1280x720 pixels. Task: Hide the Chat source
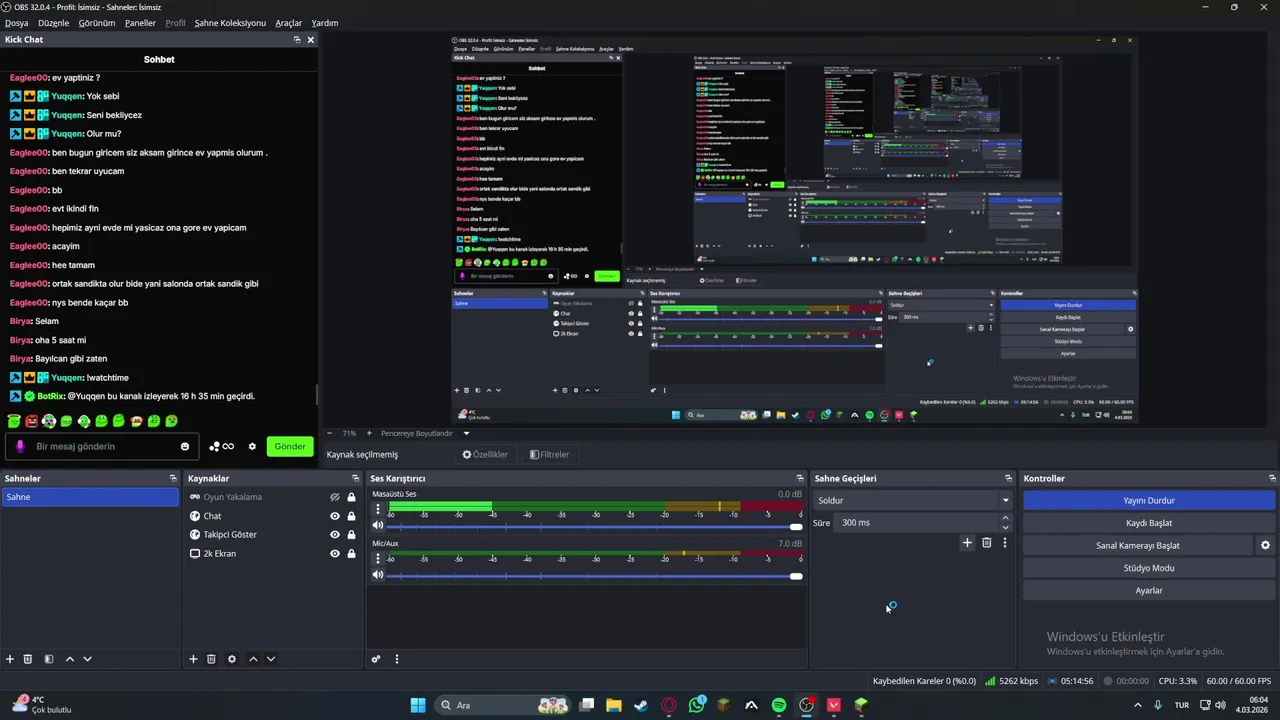[335, 516]
